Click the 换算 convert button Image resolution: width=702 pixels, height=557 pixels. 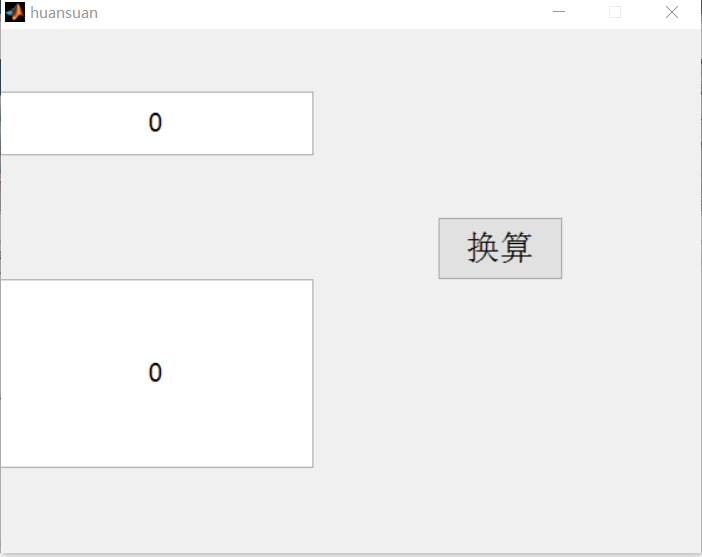500,248
